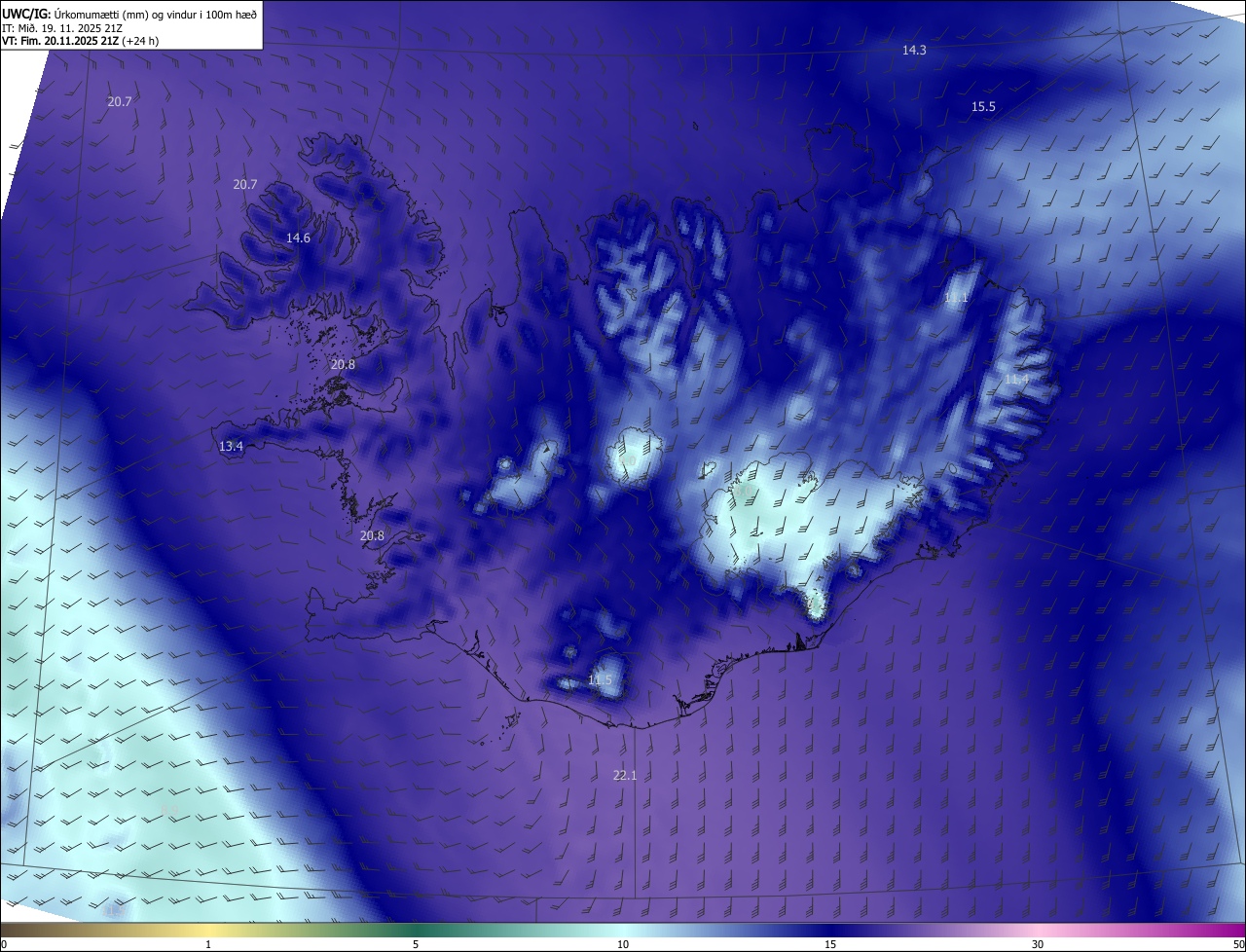This screenshot has width=1246, height=952.
Task: Click the 11.4 value on the map
Action: (x=1016, y=379)
